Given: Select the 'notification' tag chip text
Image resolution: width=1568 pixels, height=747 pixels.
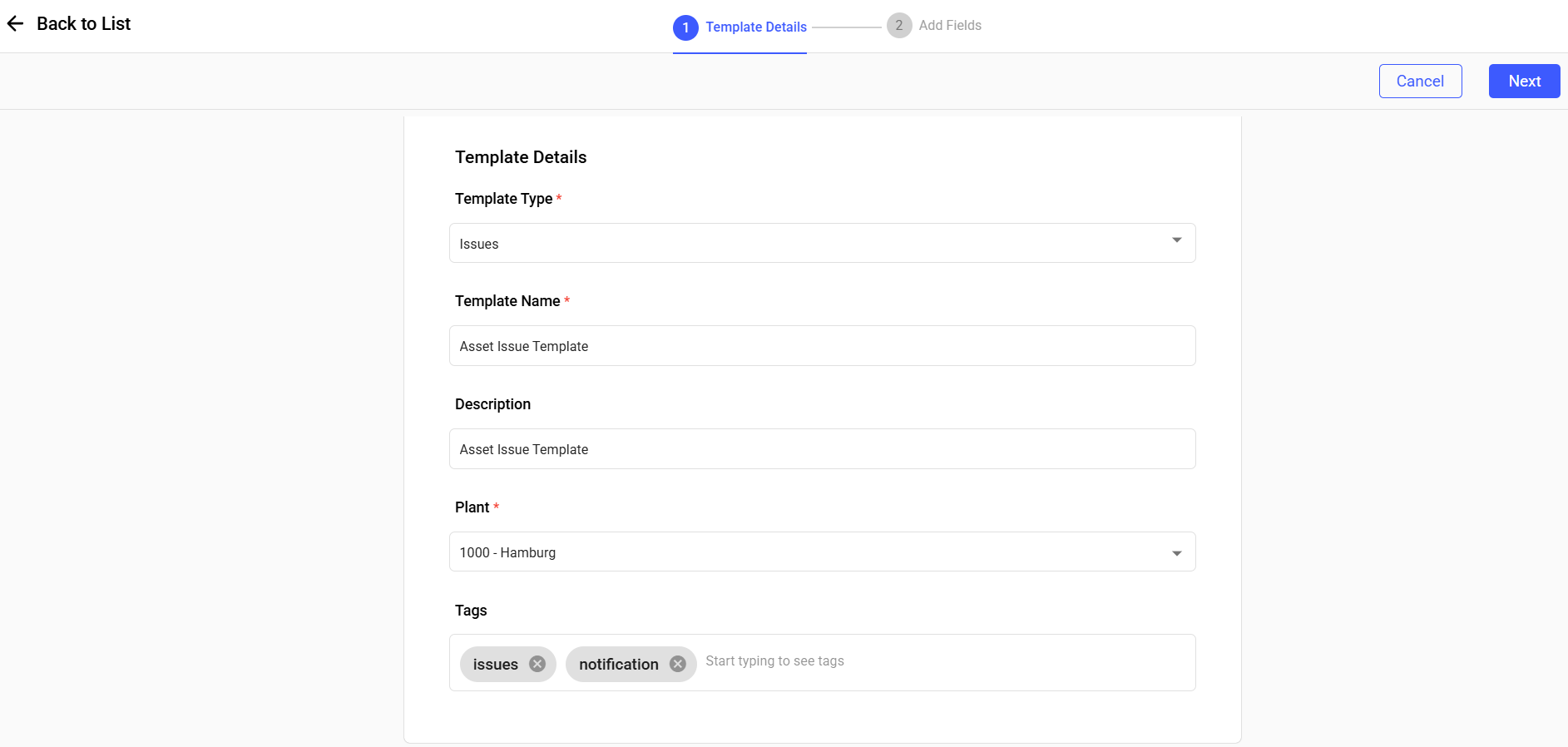Looking at the screenshot, I should [618, 665].
